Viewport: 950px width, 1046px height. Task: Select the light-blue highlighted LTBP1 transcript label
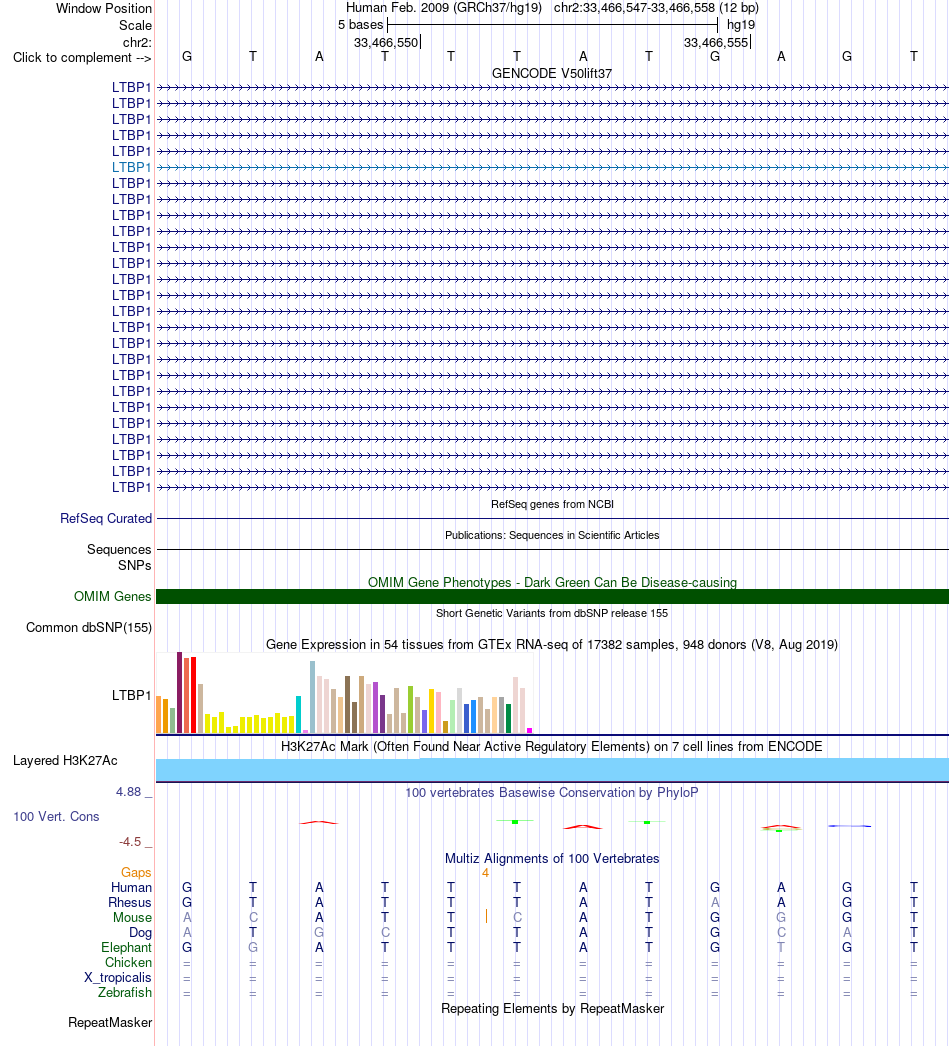[131, 167]
